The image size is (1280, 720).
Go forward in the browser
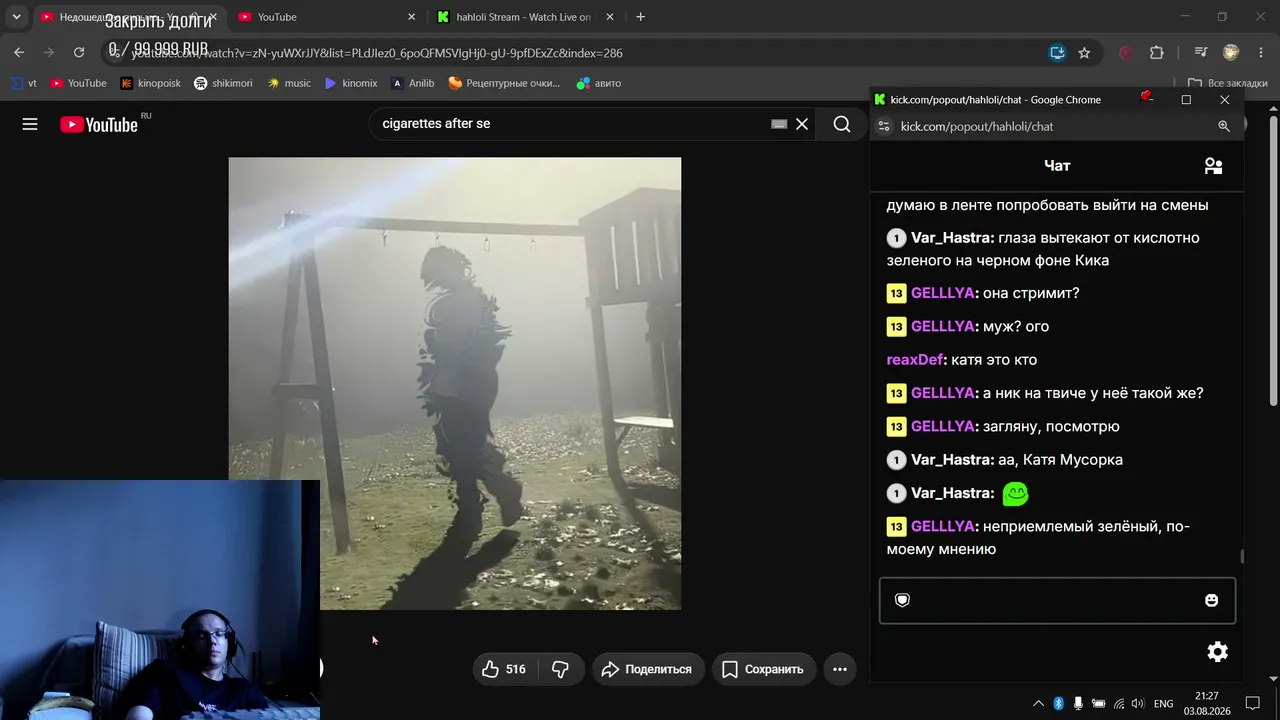(49, 53)
